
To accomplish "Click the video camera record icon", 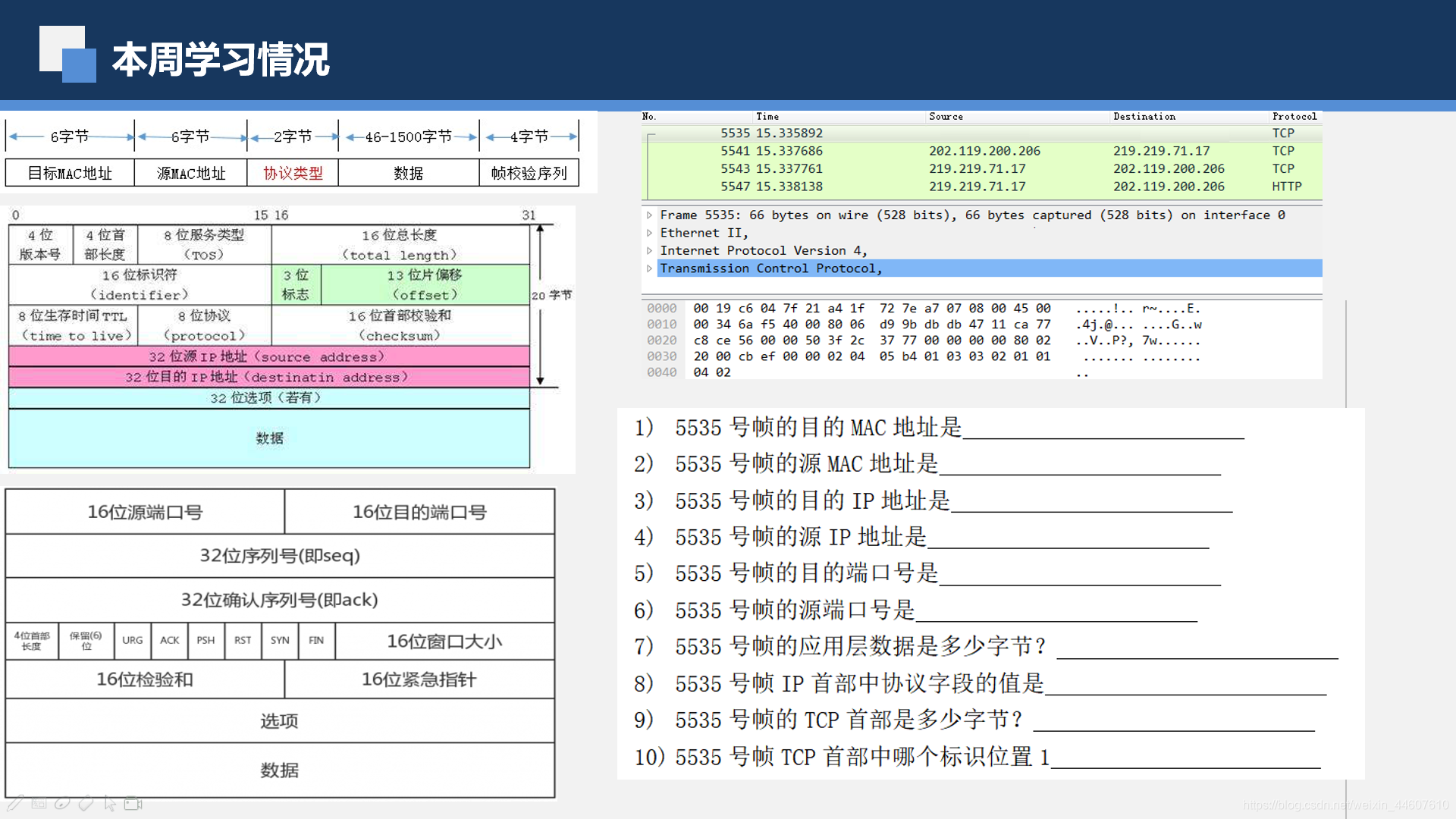I will point(133,803).
